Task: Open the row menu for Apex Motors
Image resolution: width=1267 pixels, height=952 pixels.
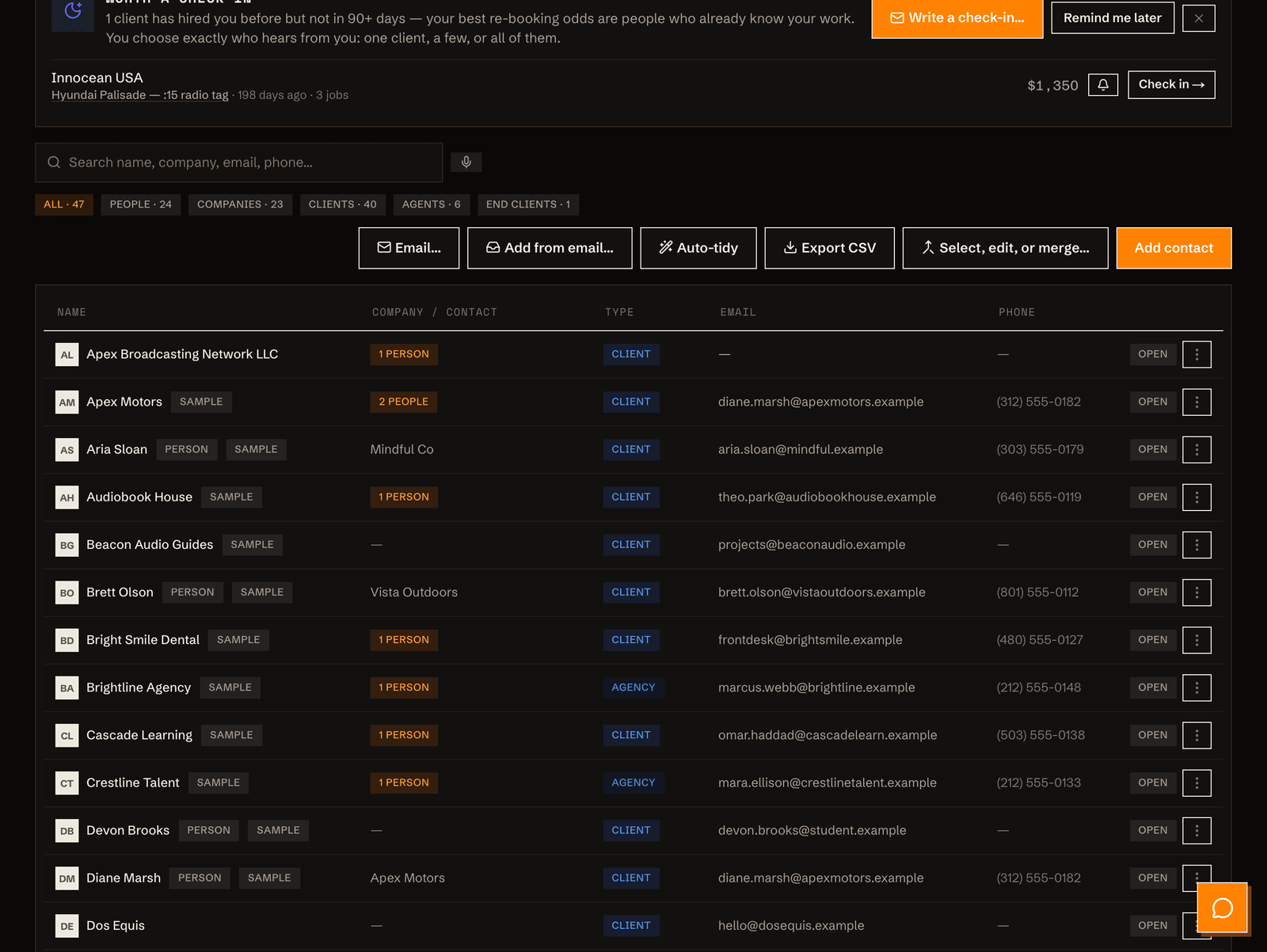Action: pyautogui.click(x=1197, y=402)
